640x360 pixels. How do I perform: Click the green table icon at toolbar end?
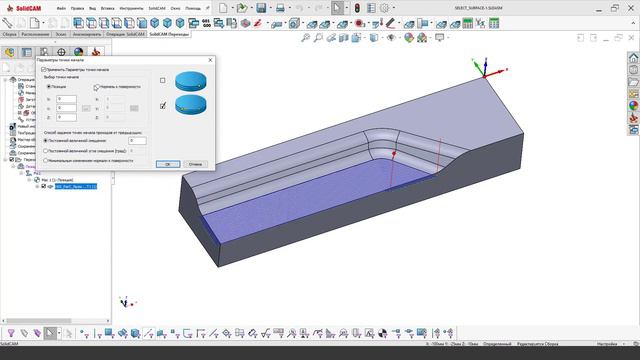pos(494,23)
